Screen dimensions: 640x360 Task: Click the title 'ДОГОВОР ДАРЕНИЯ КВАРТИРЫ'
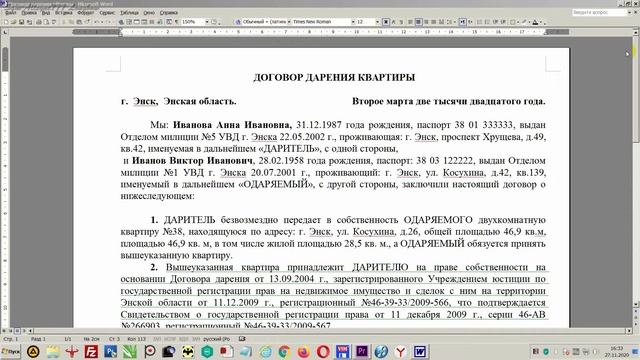coord(334,77)
